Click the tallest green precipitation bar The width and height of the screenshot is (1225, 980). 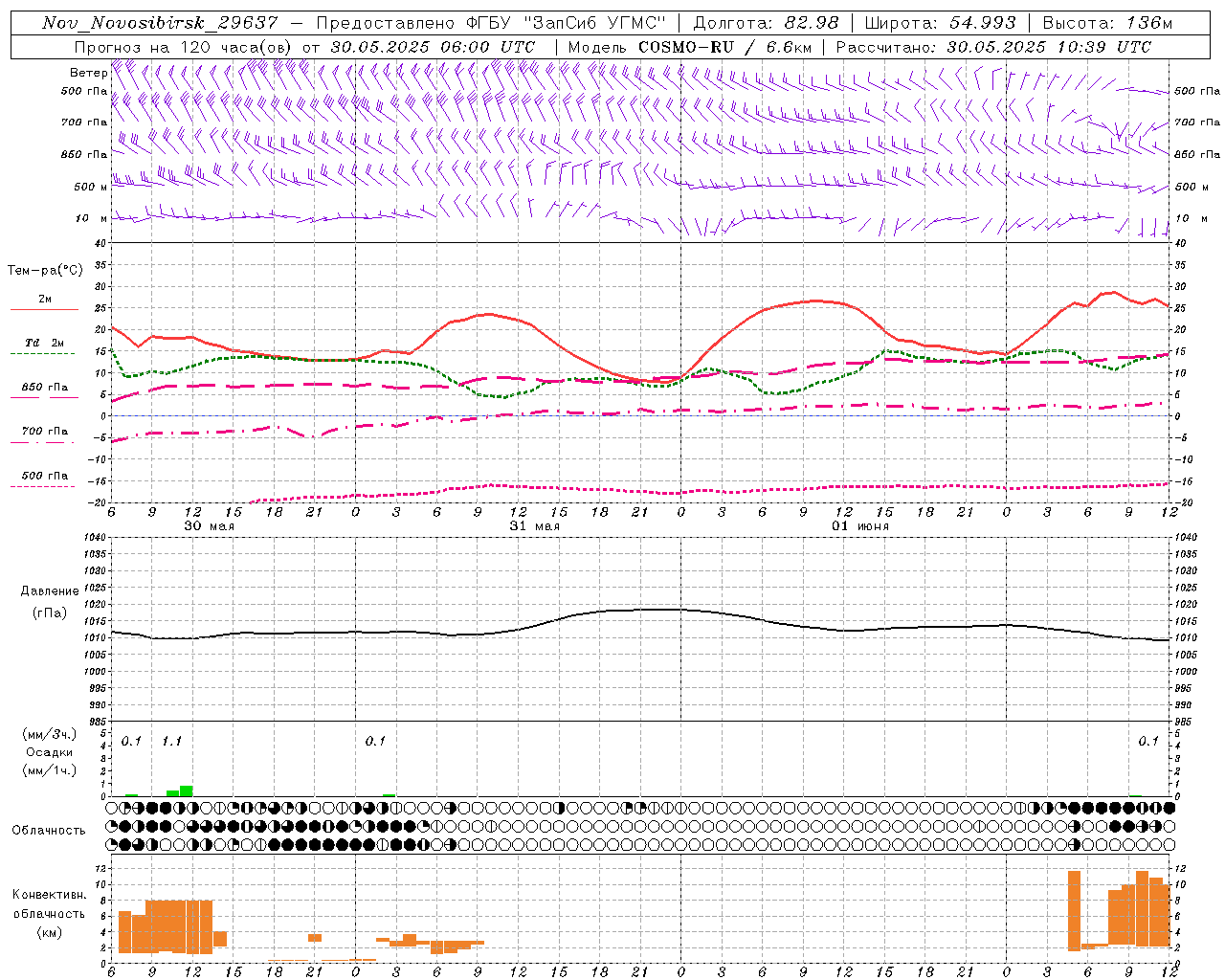click(x=187, y=791)
